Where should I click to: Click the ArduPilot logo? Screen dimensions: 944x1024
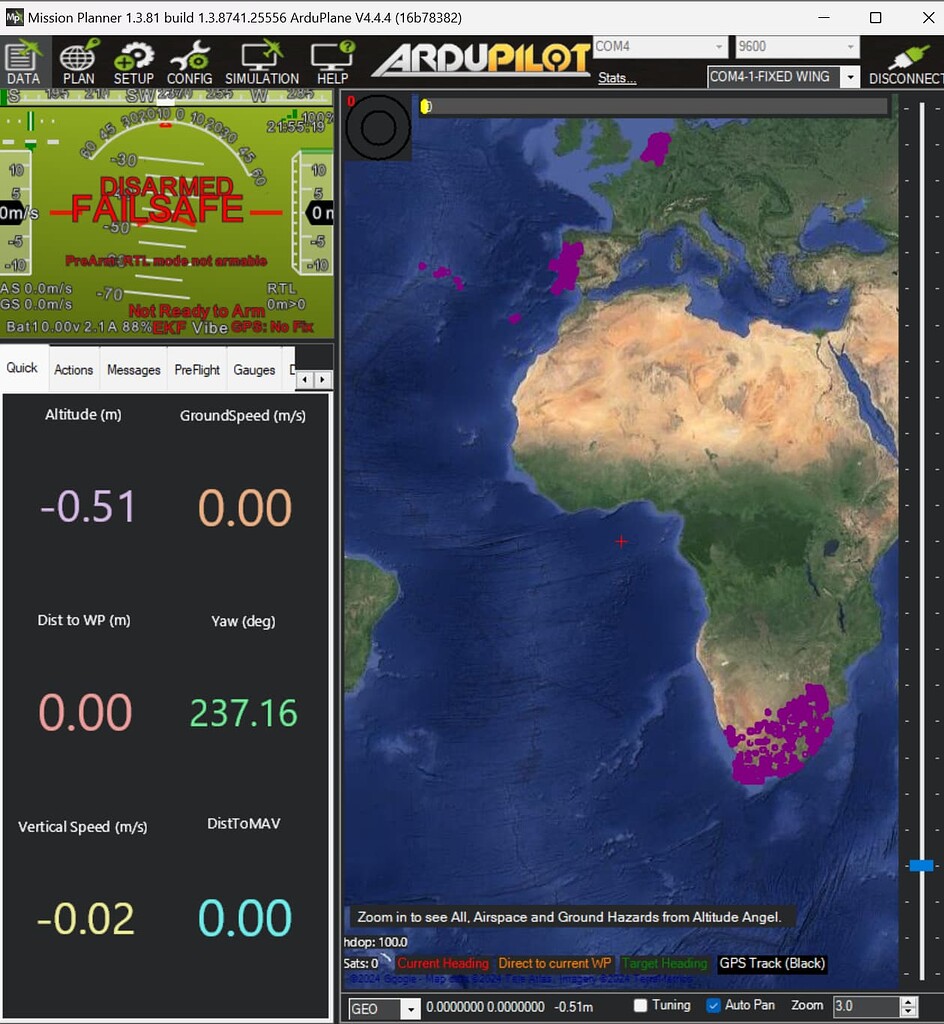[481, 59]
